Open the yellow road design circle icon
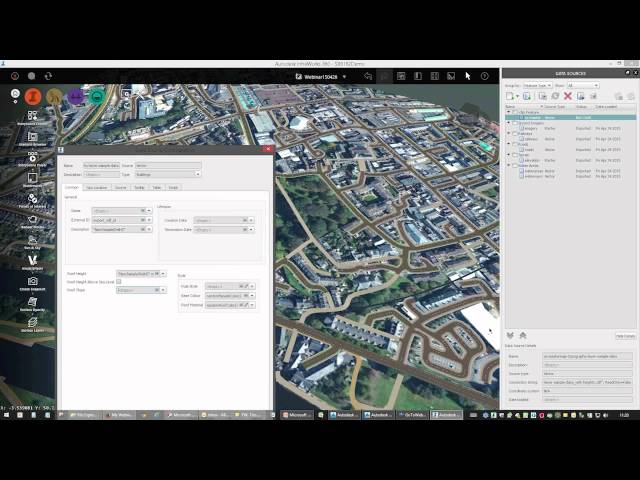This screenshot has width=640, height=480. tap(54, 96)
